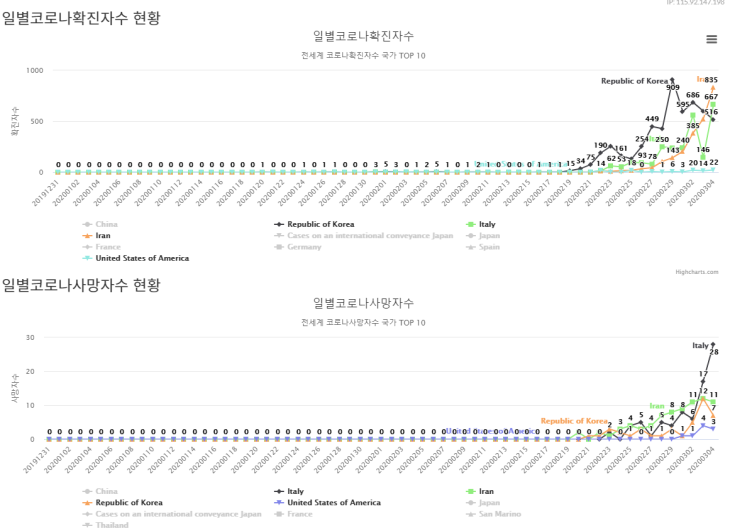The image size is (730, 531).
Task: Click the 835 data point of Iran
Action: click(713, 88)
